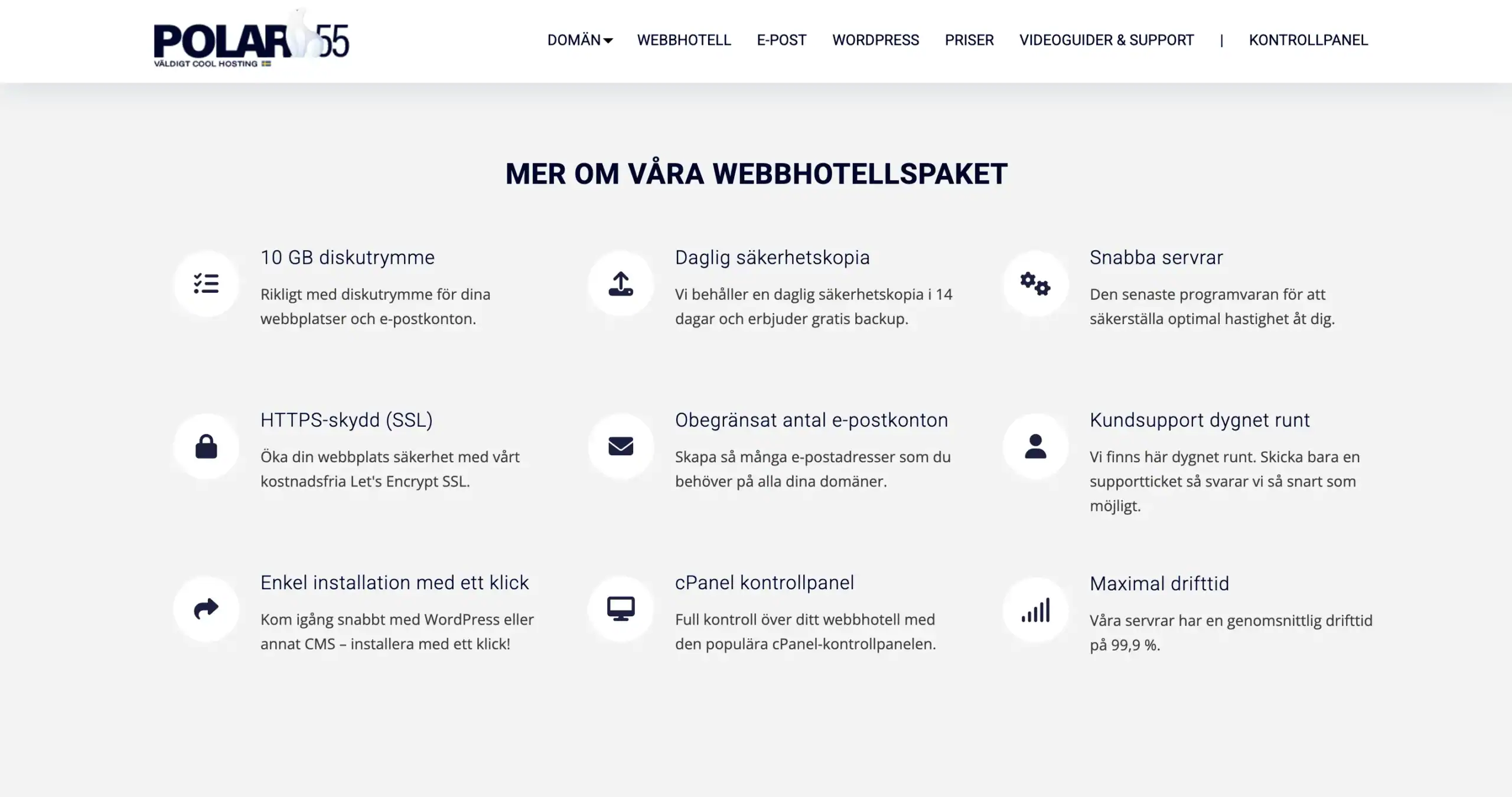Screen dimensions: 1512x797
Task: Click text Rikligt med diskutrymme för dina
Action: pos(376,294)
